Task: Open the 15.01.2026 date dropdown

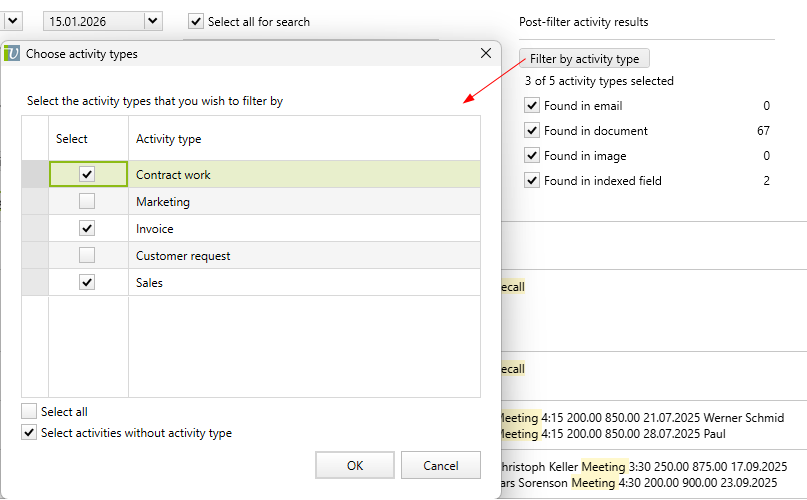Action: point(152,20)
